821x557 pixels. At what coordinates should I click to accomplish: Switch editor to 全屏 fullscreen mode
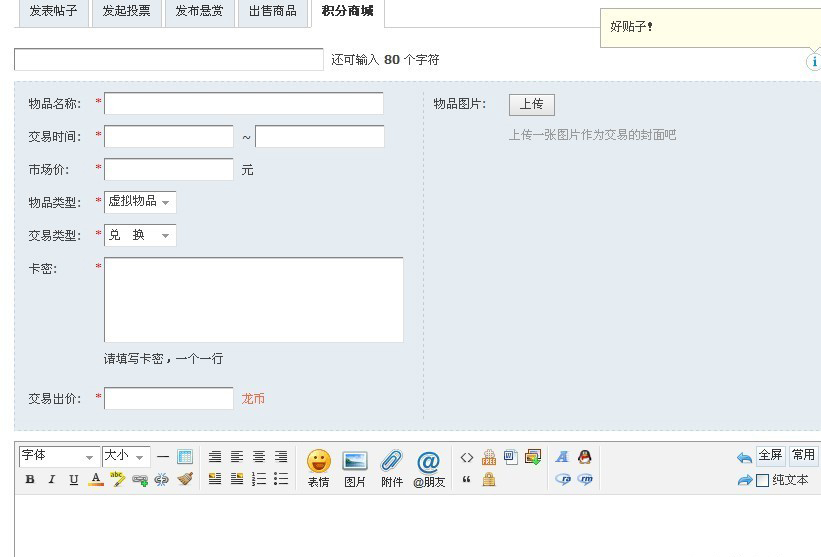point(771,455)
